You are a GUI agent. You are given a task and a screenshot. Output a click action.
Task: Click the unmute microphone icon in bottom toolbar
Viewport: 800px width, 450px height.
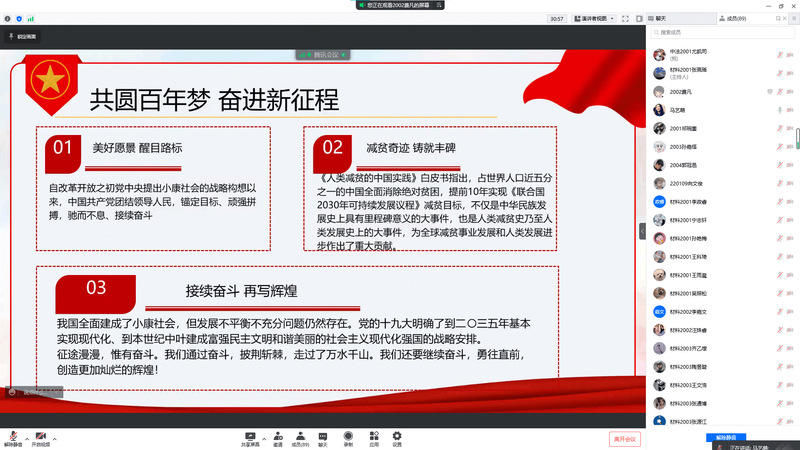14,435
